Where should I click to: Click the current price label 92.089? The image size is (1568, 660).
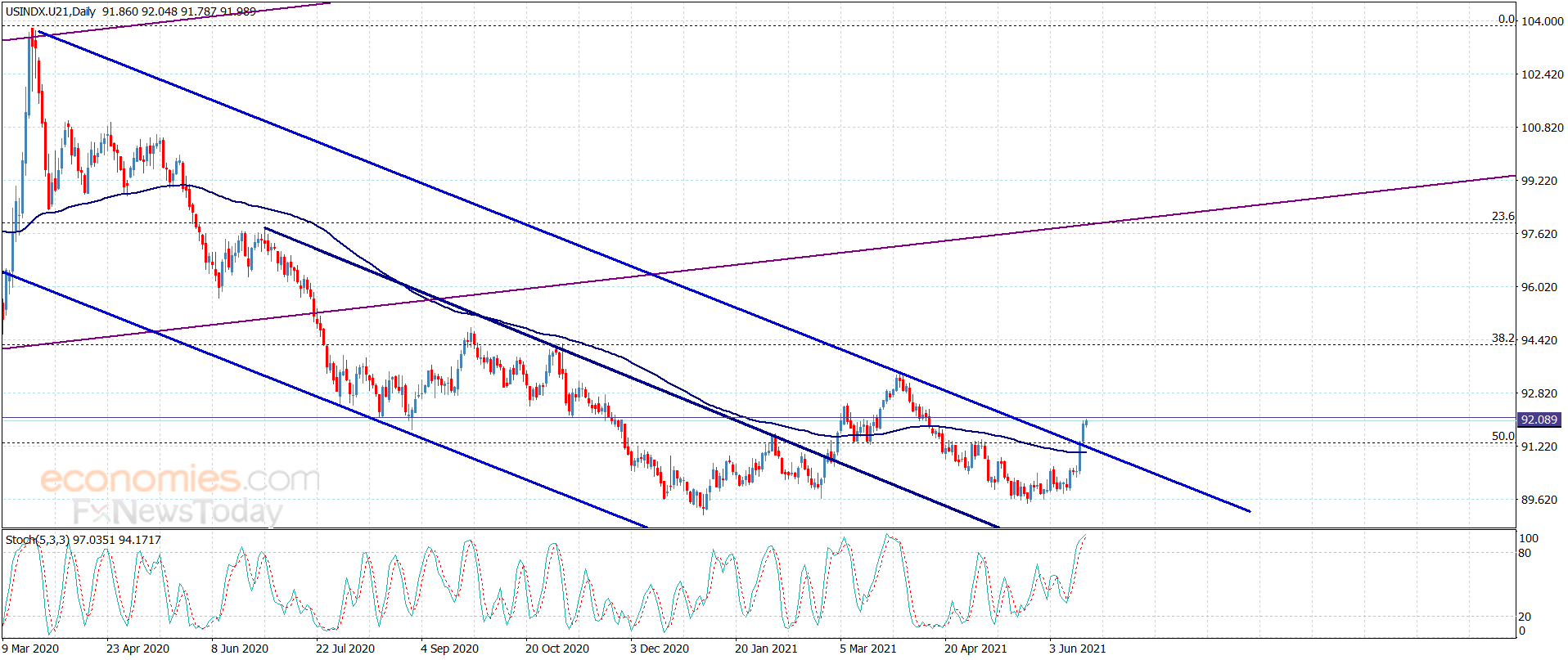[1539, 420]
